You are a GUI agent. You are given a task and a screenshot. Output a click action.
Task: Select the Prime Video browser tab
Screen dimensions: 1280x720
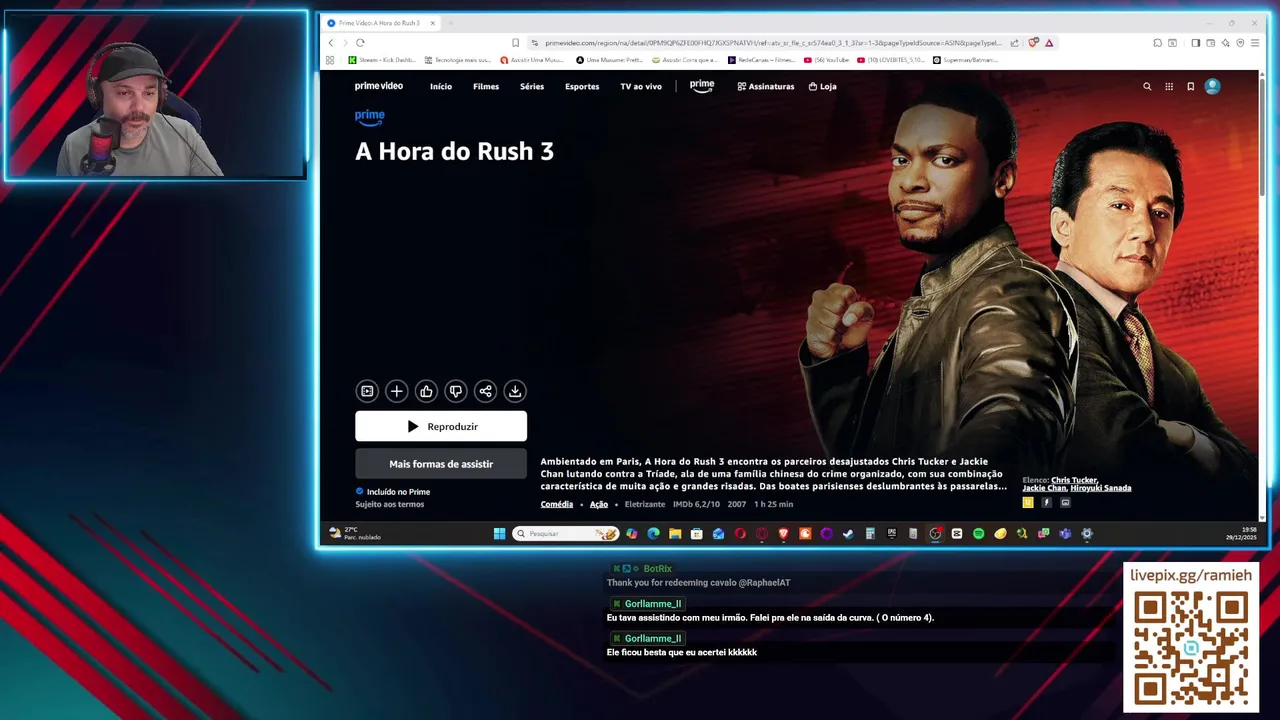pyautogui.click(x=381, y=23)
